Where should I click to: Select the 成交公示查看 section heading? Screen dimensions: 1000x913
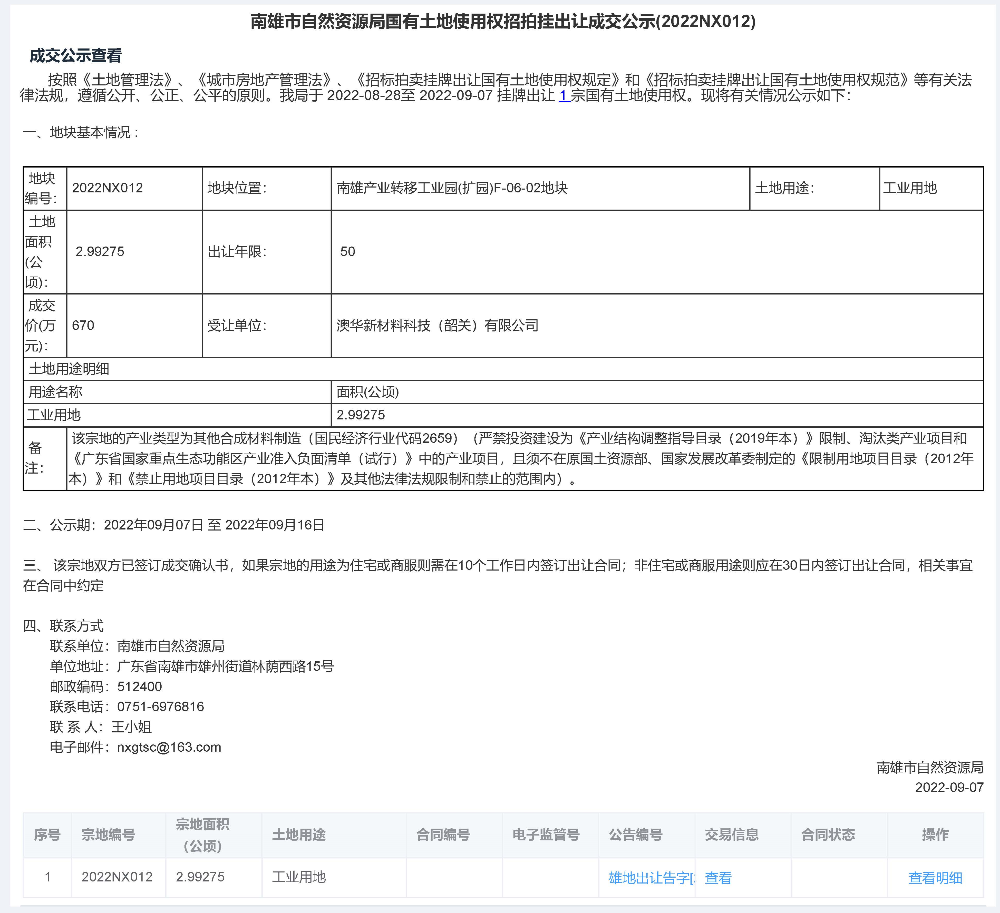(x=75, y=55)
